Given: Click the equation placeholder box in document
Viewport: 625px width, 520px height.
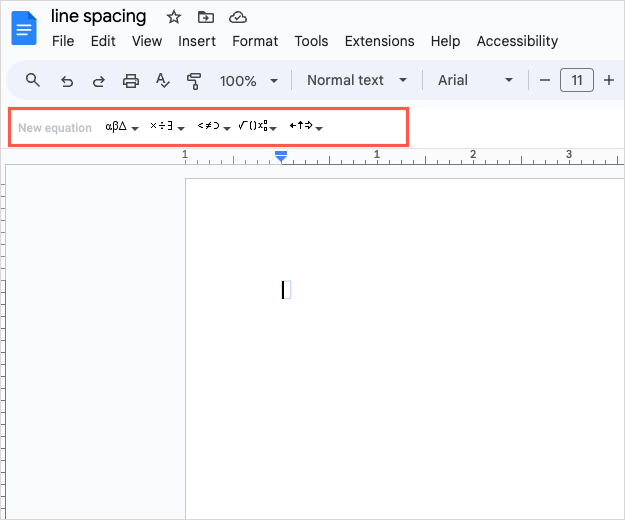Looking at the screenshot, I should (x=287, y=290).
